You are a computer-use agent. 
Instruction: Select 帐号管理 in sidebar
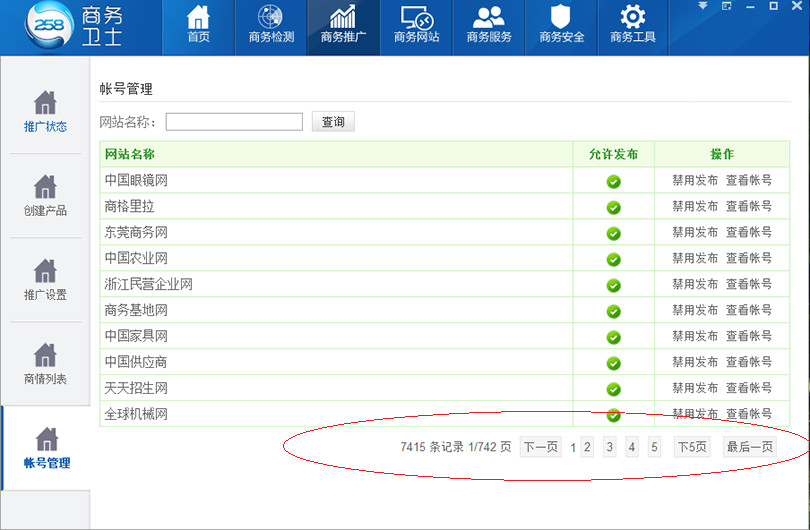coord(46,448)
